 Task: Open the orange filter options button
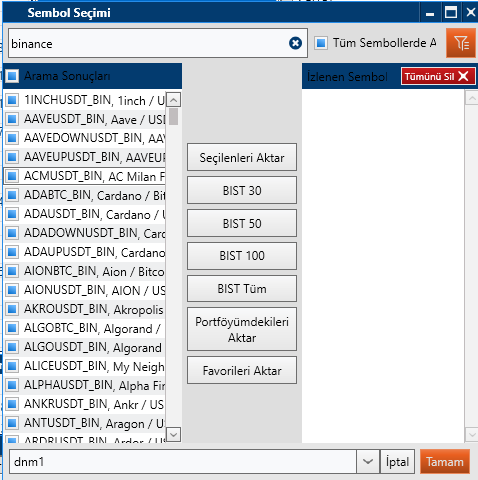[x=461, y=43]
